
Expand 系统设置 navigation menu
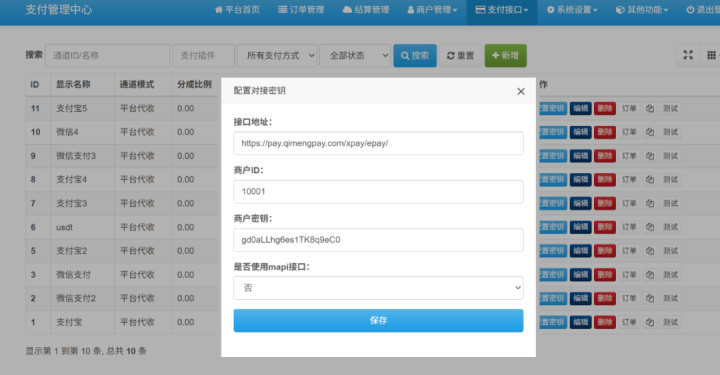572,10
